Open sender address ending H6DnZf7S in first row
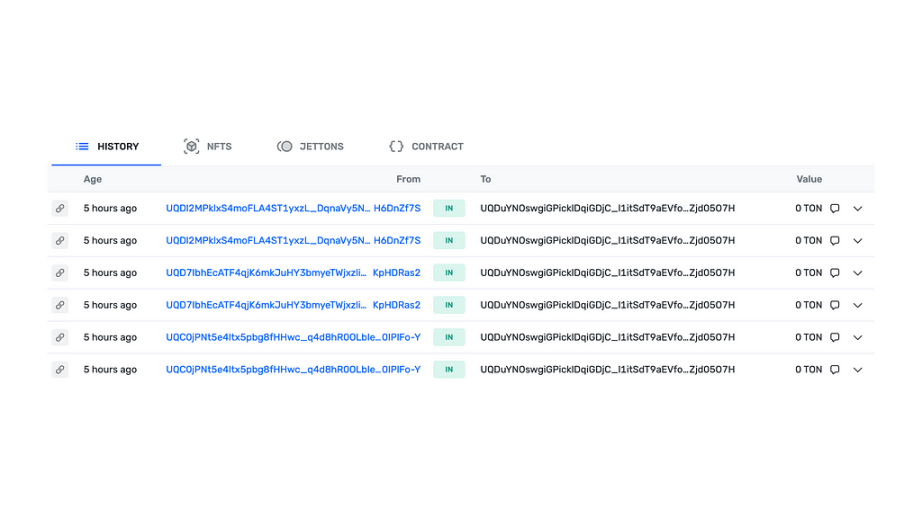The image size is (922, 518). click(x=293, y=208)
